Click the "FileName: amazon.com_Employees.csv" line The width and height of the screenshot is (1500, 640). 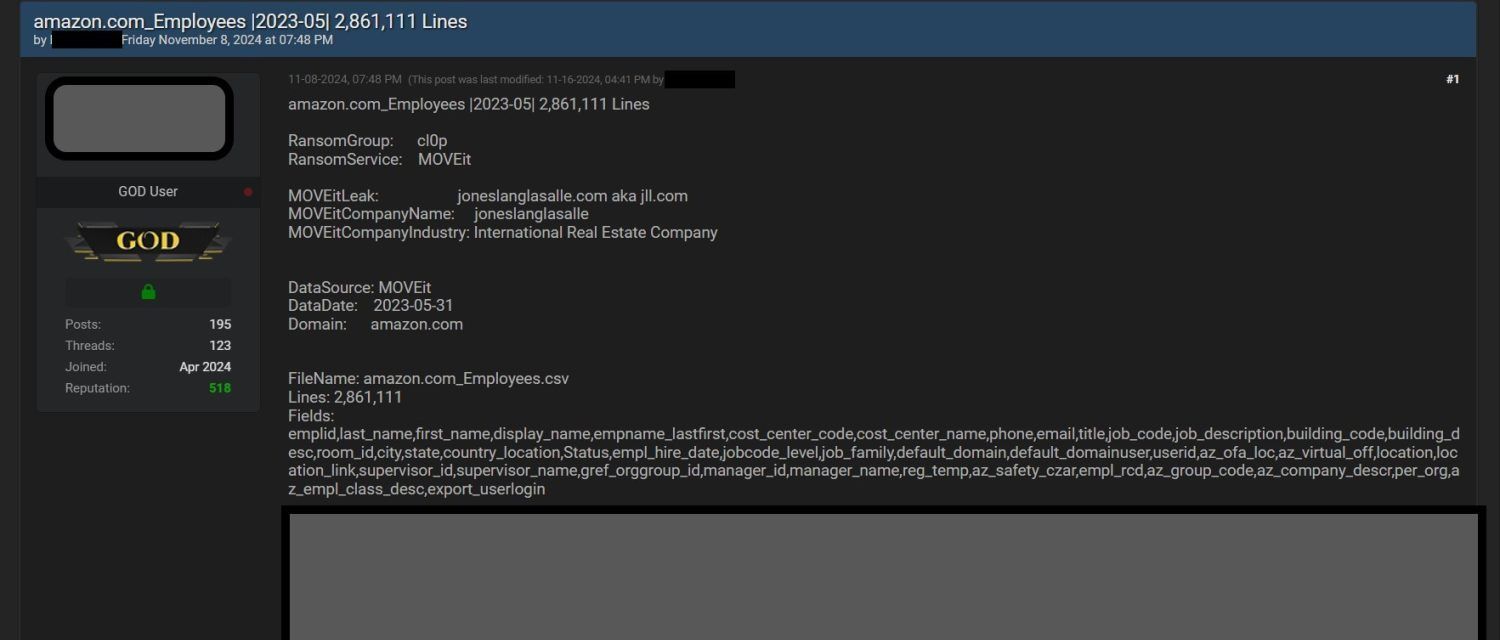pyautogui.click(x=428, y=379)
